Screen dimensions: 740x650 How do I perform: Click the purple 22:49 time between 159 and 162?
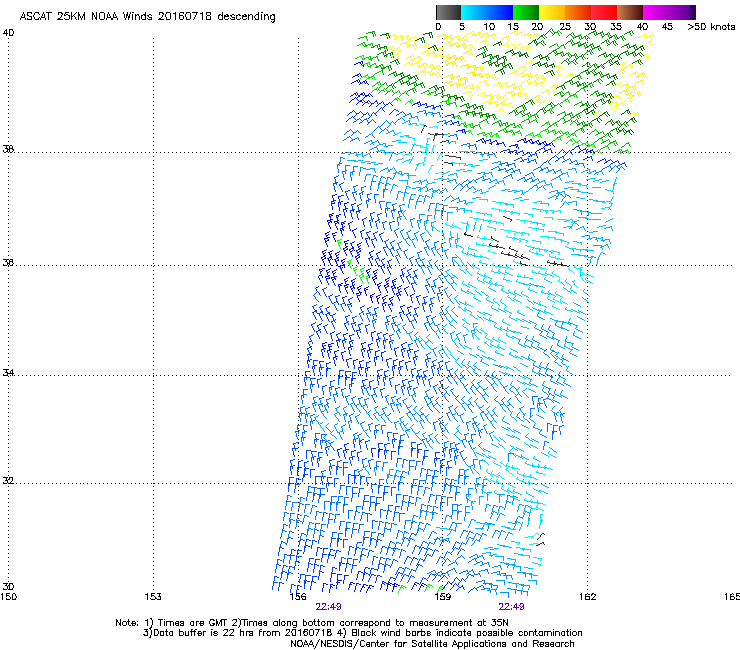[512, 607]
